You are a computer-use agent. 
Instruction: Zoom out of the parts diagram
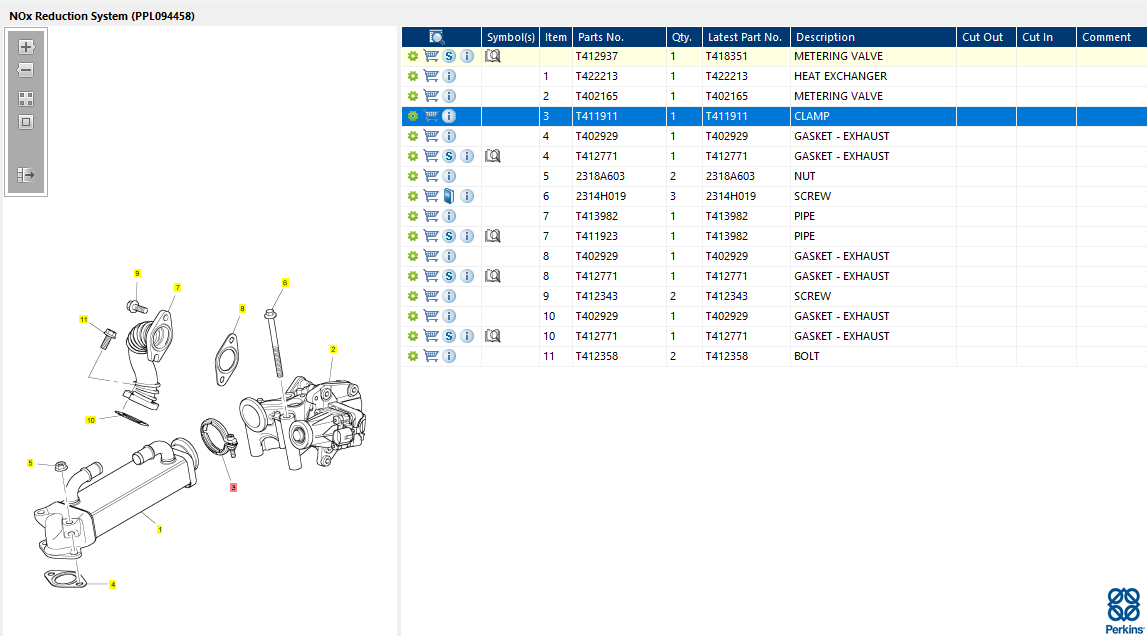coord(26,71)
